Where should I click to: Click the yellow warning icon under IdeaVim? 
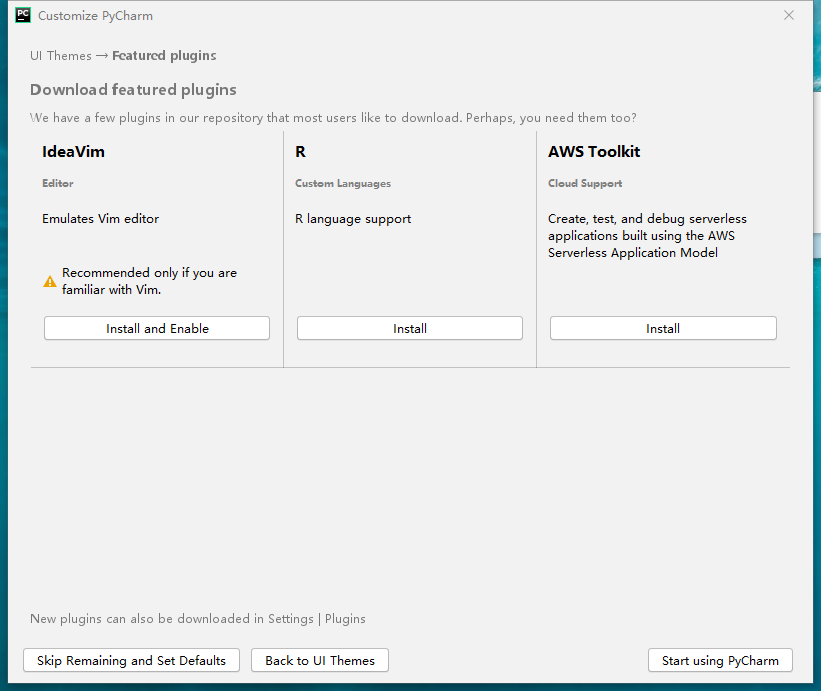tap(50, 282)
